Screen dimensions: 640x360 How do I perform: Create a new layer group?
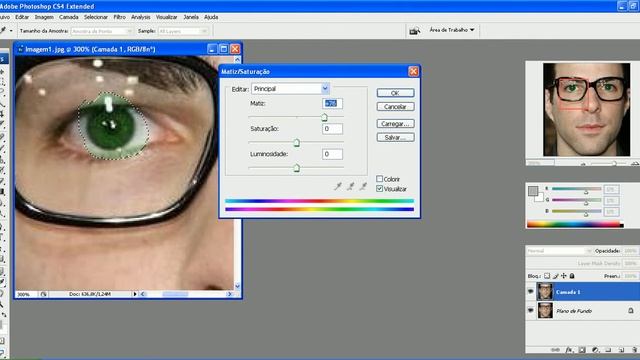point(608,350)
